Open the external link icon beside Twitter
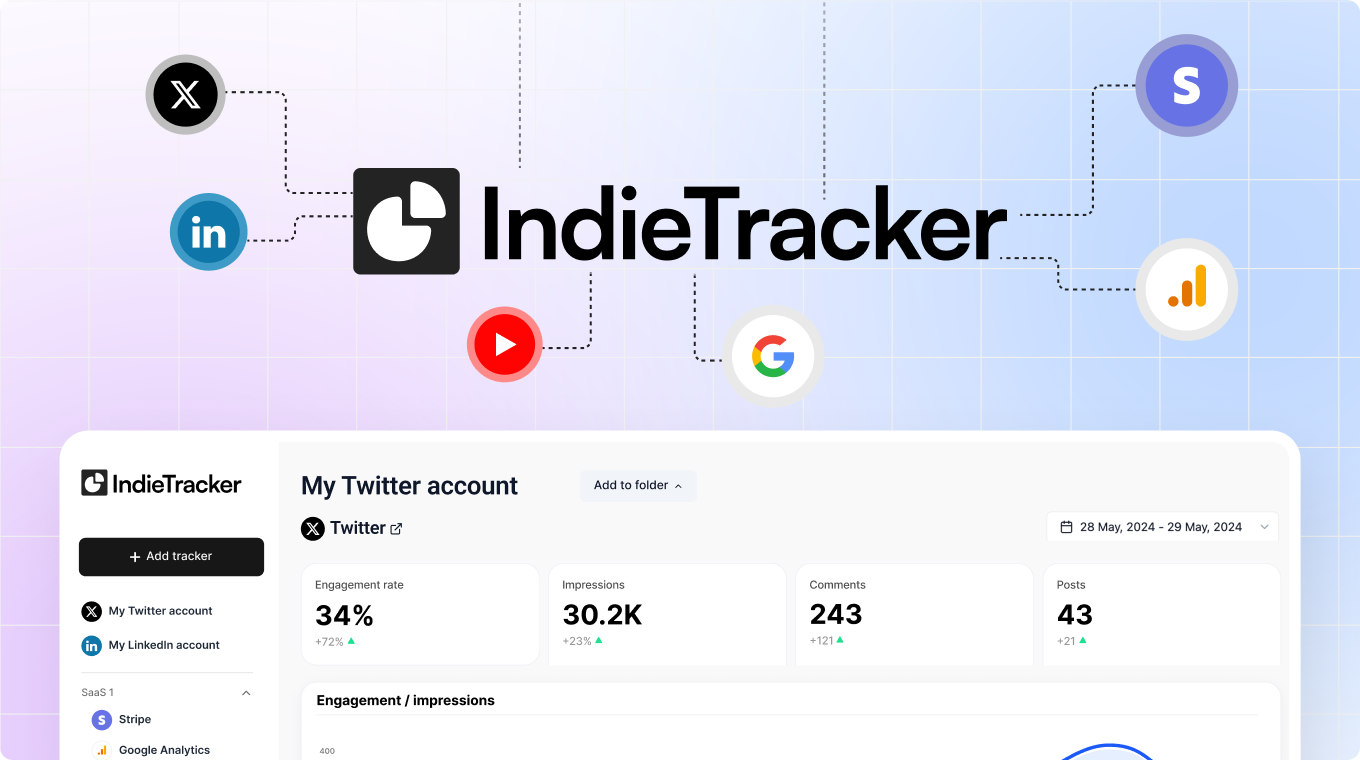1360x760 pixels. point(396,529)
